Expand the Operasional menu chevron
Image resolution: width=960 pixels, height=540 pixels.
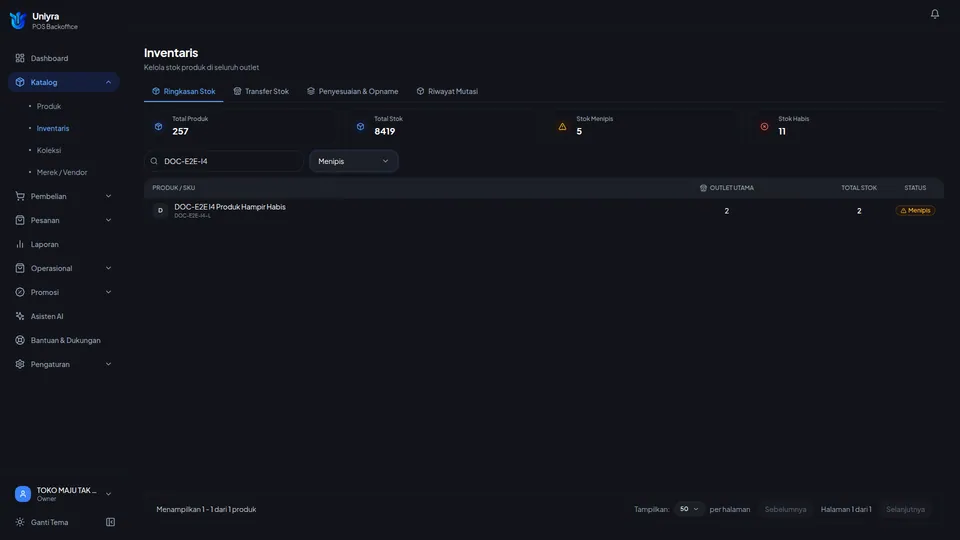[108, 268]
